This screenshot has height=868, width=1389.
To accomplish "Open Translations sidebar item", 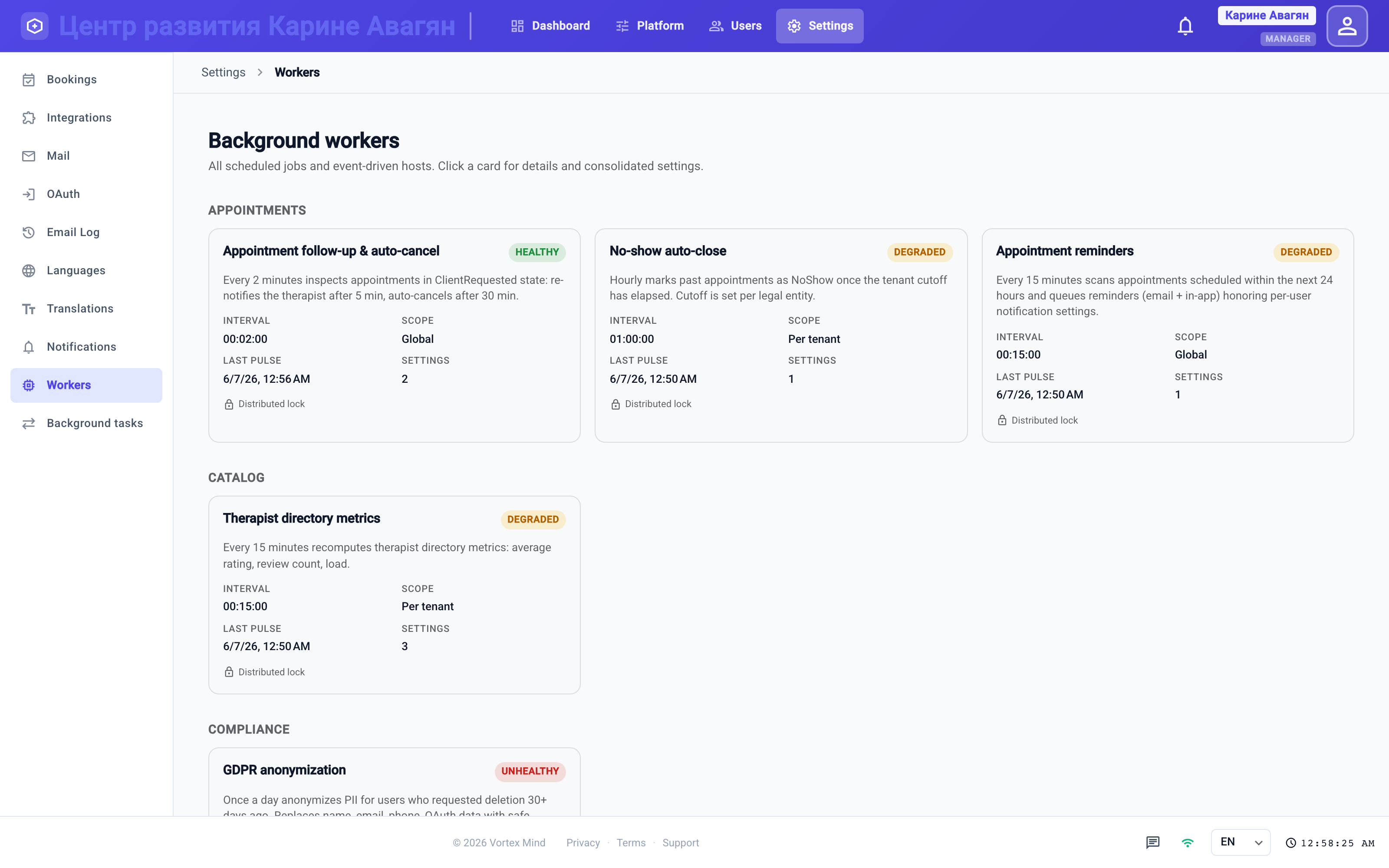I will tap(86, 309).
